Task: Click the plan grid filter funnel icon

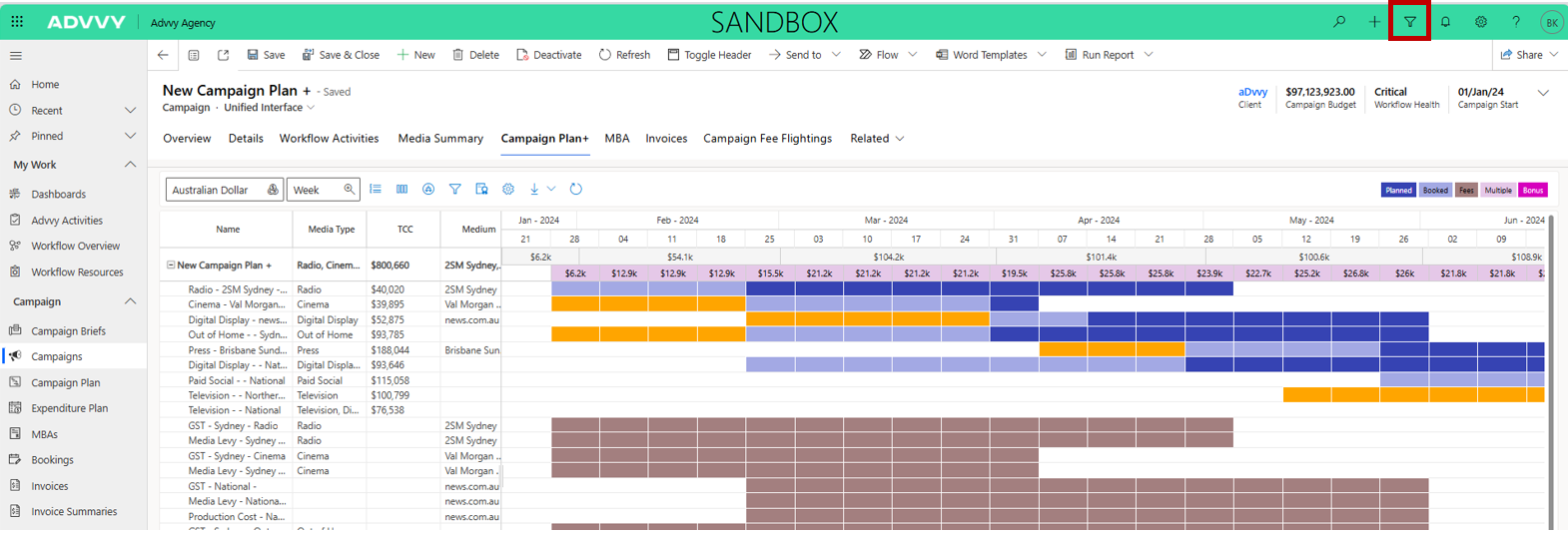Action: [x=454, y=189]
